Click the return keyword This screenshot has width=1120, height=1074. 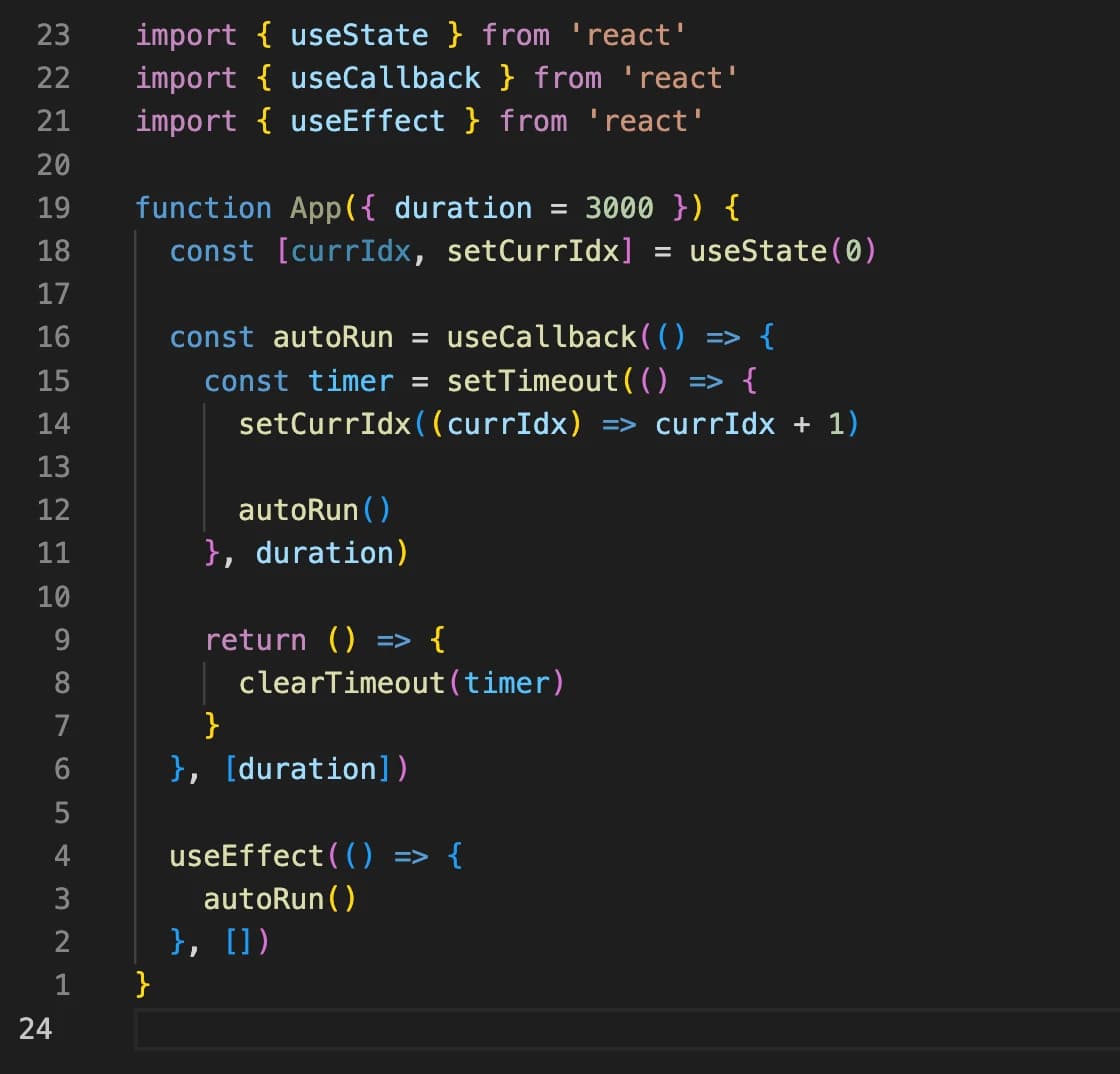255,640
